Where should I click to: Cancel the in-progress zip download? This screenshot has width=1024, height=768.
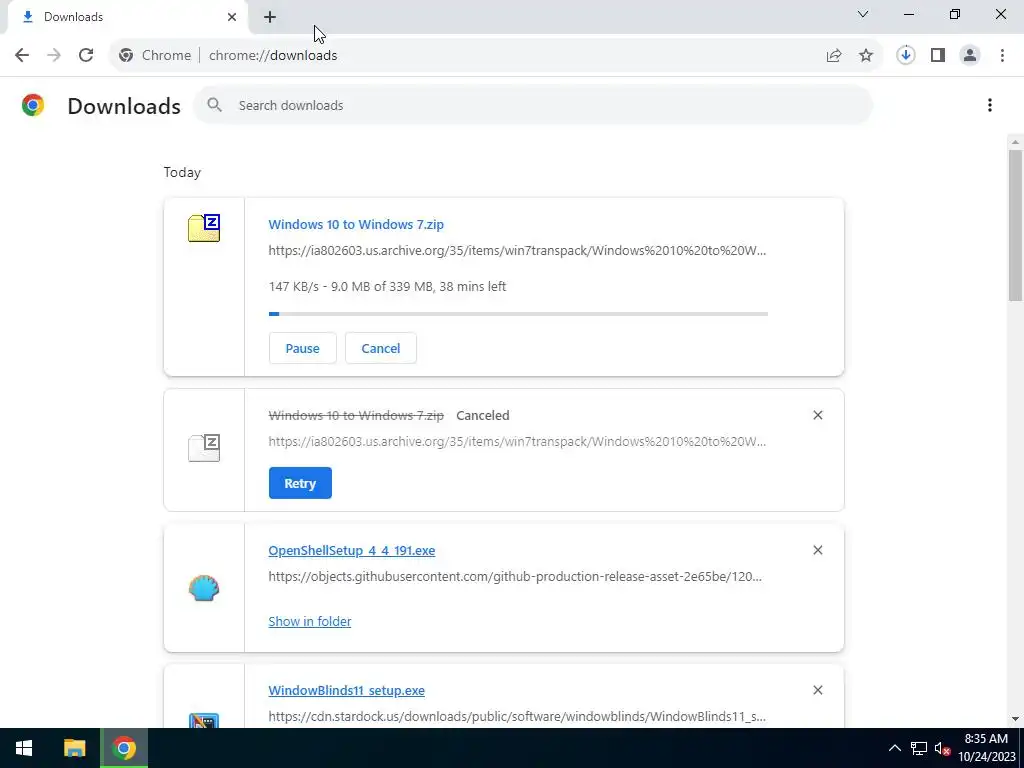(x=381, y=348)
